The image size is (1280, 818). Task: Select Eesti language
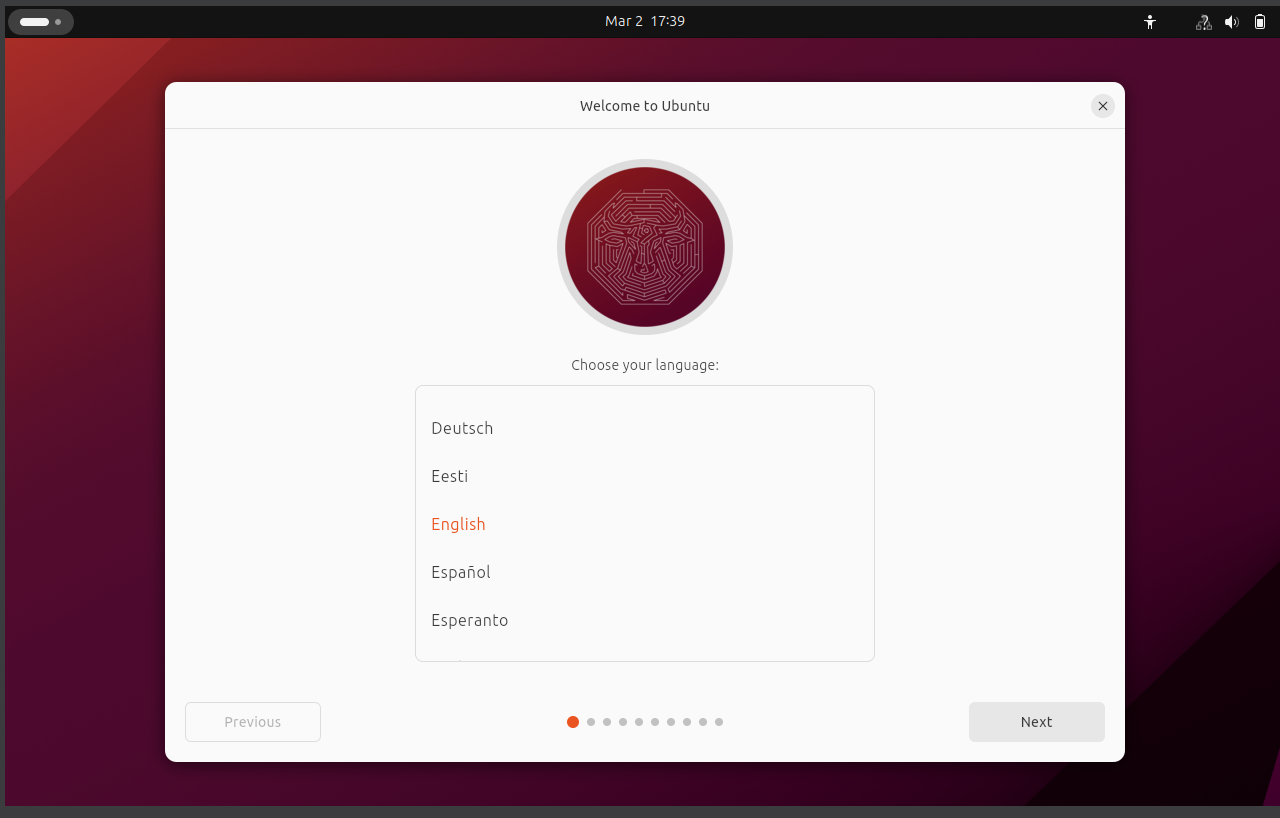click(x=645, y=476)
